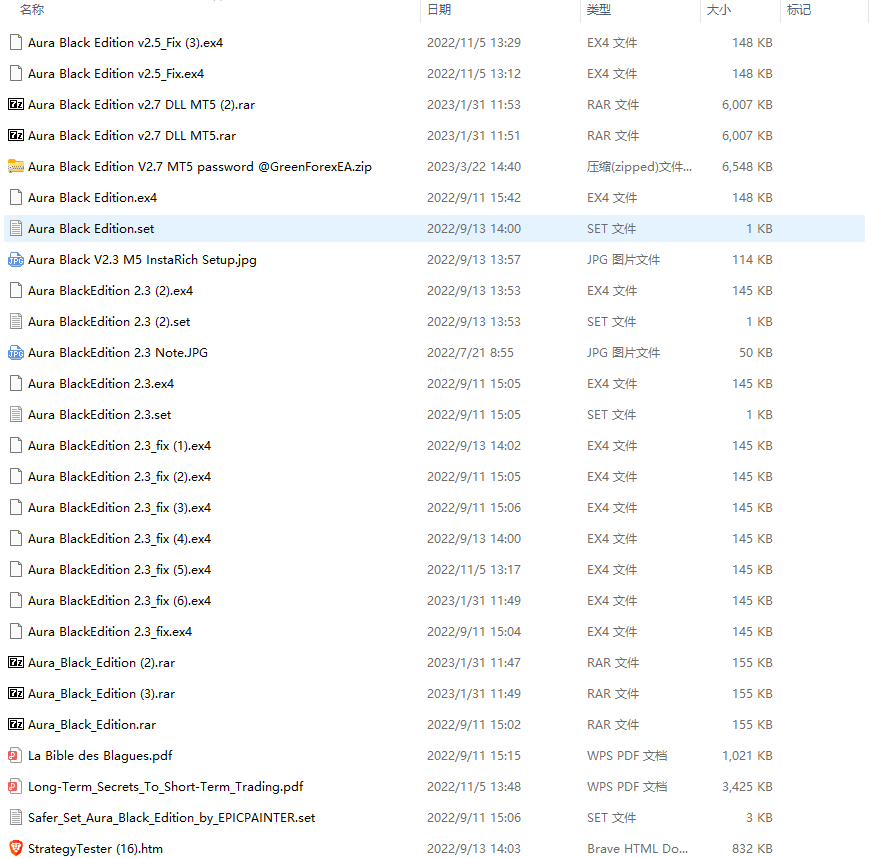Select file name Aura Black V2.3 M5 InstaRich Setup.jpg

coord(142,260)
